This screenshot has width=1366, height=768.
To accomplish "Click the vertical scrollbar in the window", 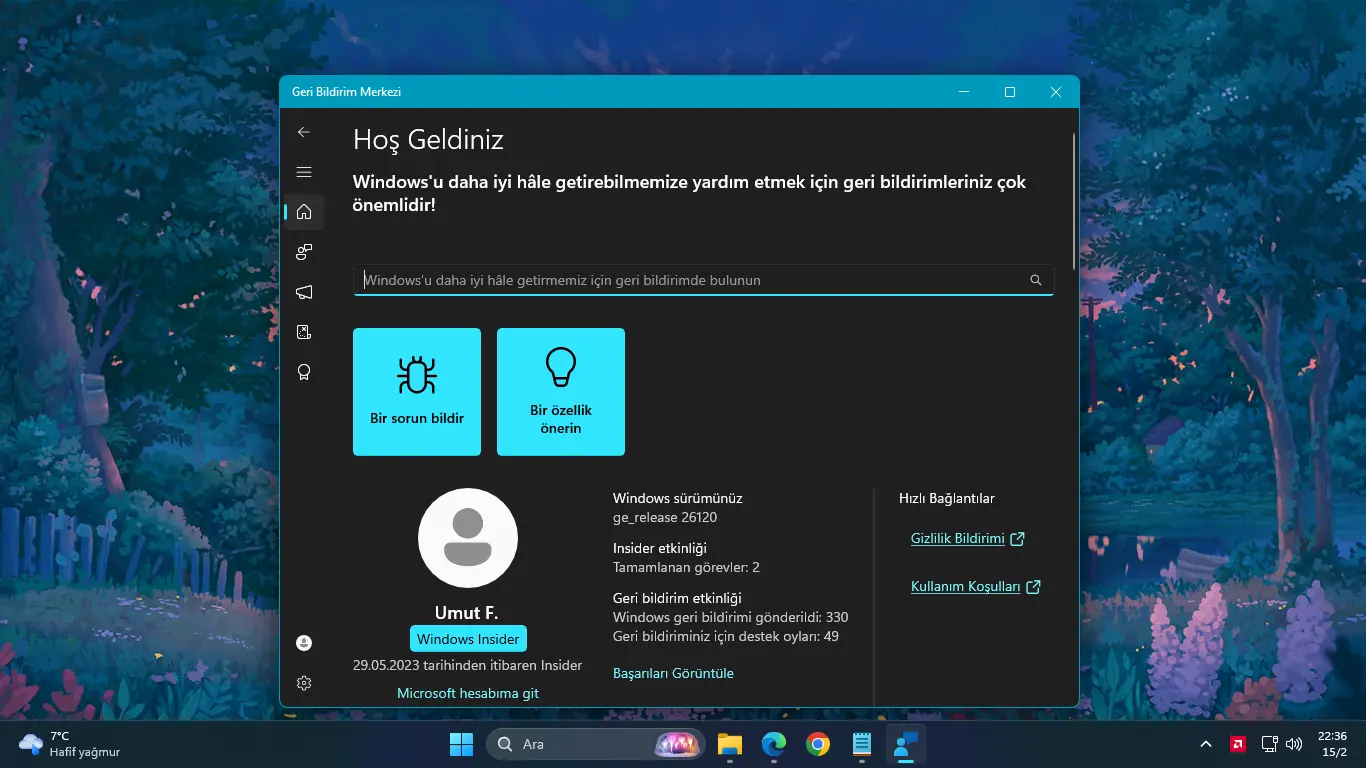I will [1074, 201].
